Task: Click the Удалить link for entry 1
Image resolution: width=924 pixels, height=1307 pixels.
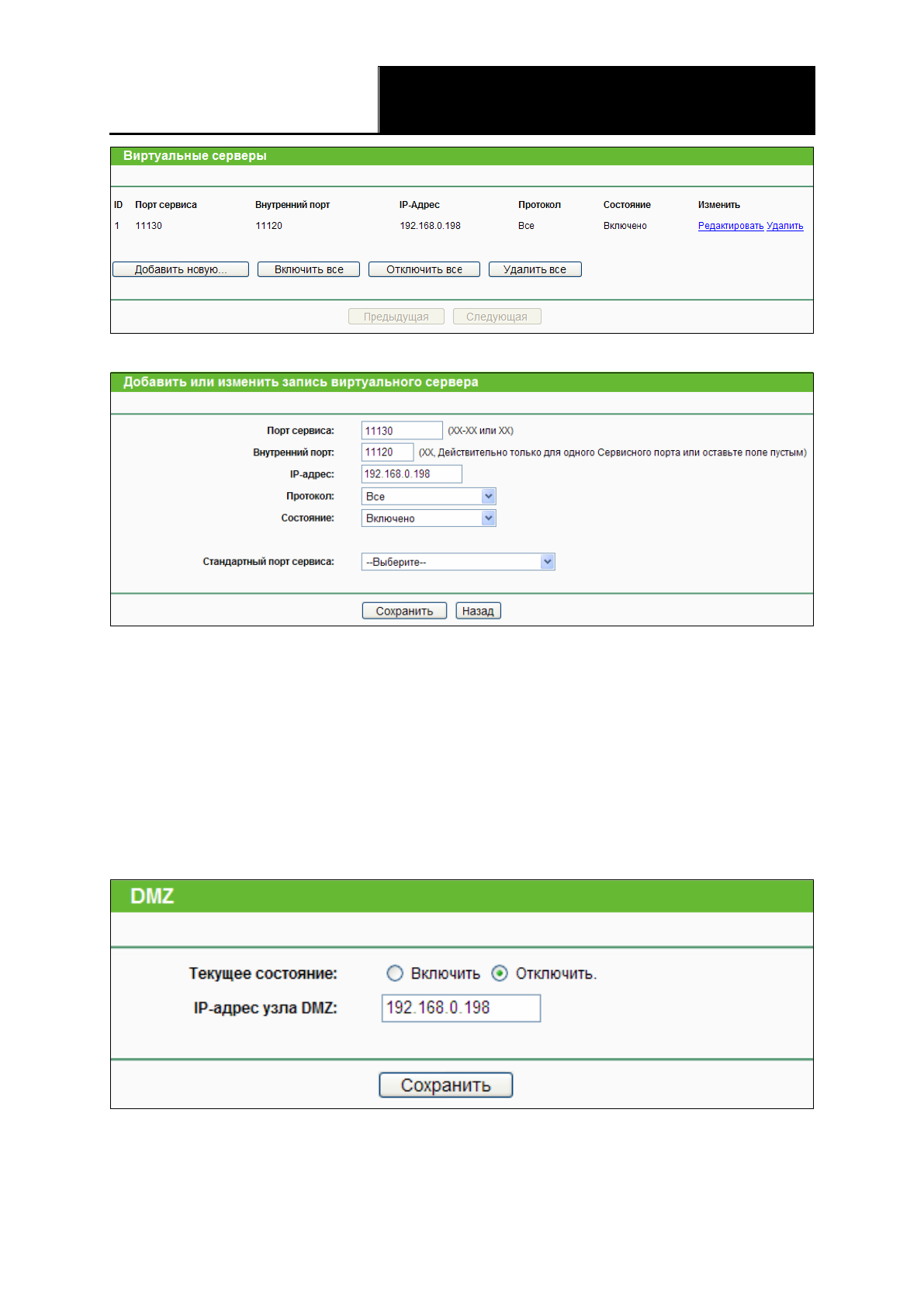Action: coord(784,226)
